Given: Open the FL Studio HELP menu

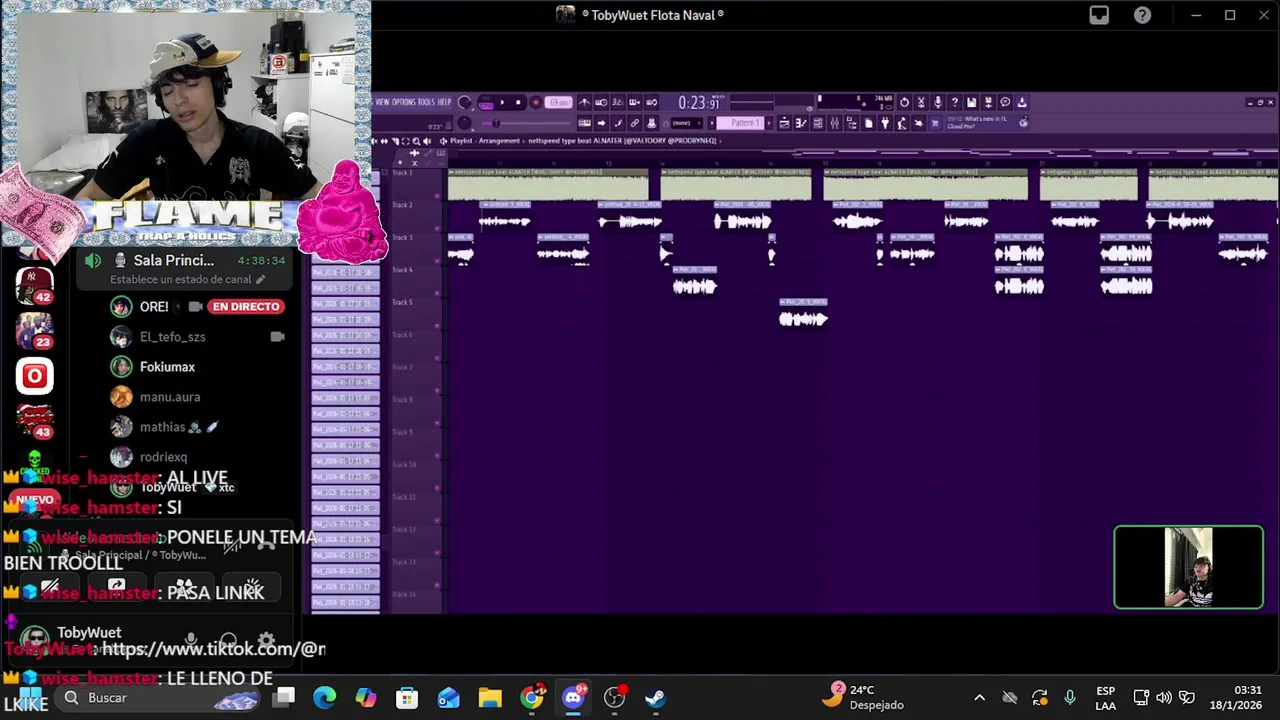Looking at the screenshot, I should click(x=444, y=102).
